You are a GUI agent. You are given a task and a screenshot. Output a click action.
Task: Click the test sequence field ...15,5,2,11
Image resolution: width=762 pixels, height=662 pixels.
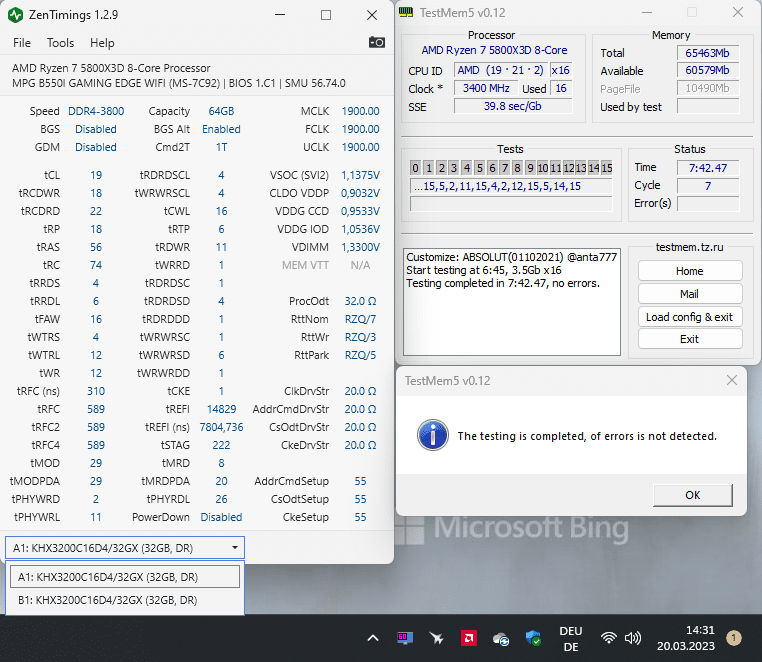coord(511,186)
